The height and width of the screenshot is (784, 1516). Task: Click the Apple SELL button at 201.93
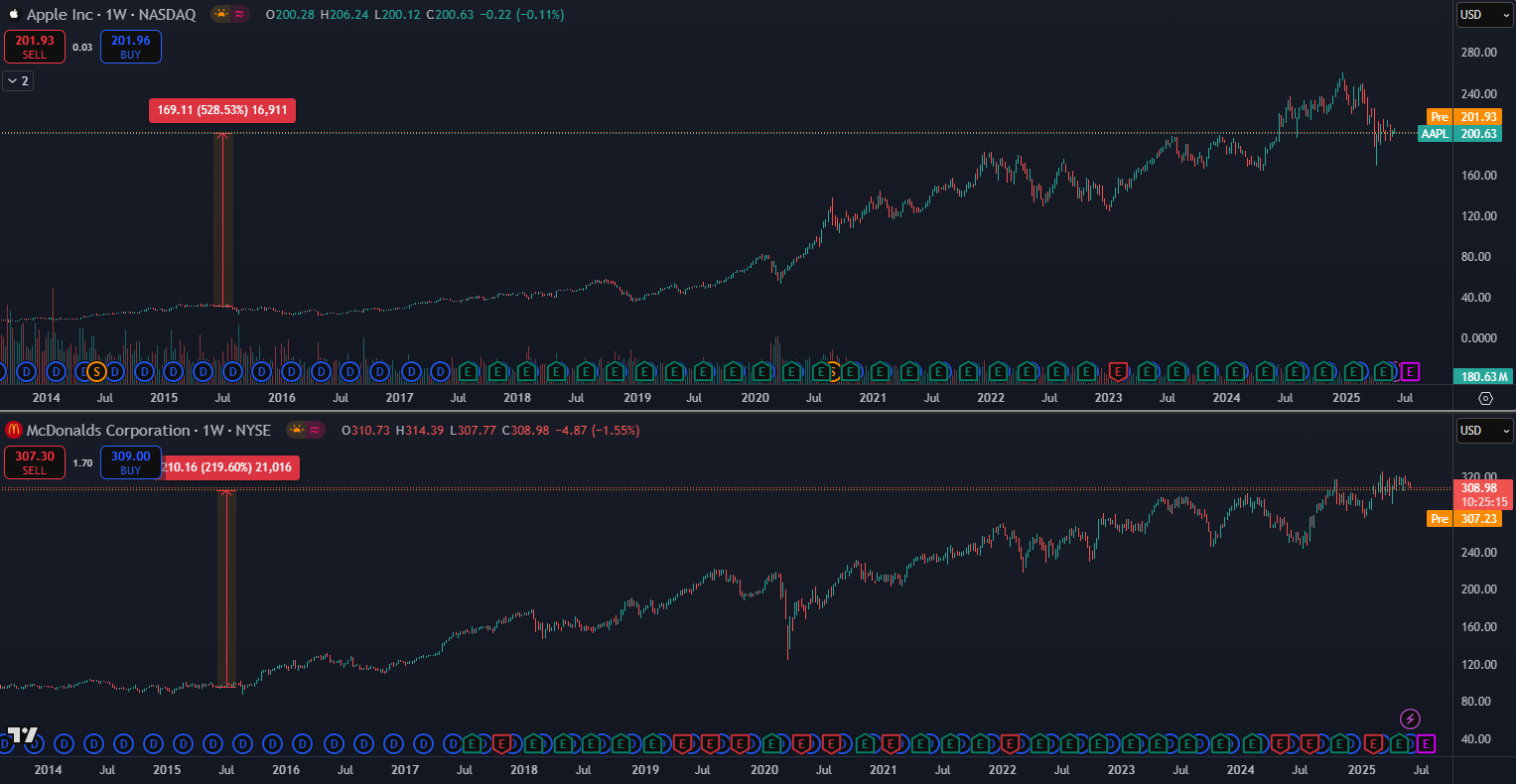point(35,47)
